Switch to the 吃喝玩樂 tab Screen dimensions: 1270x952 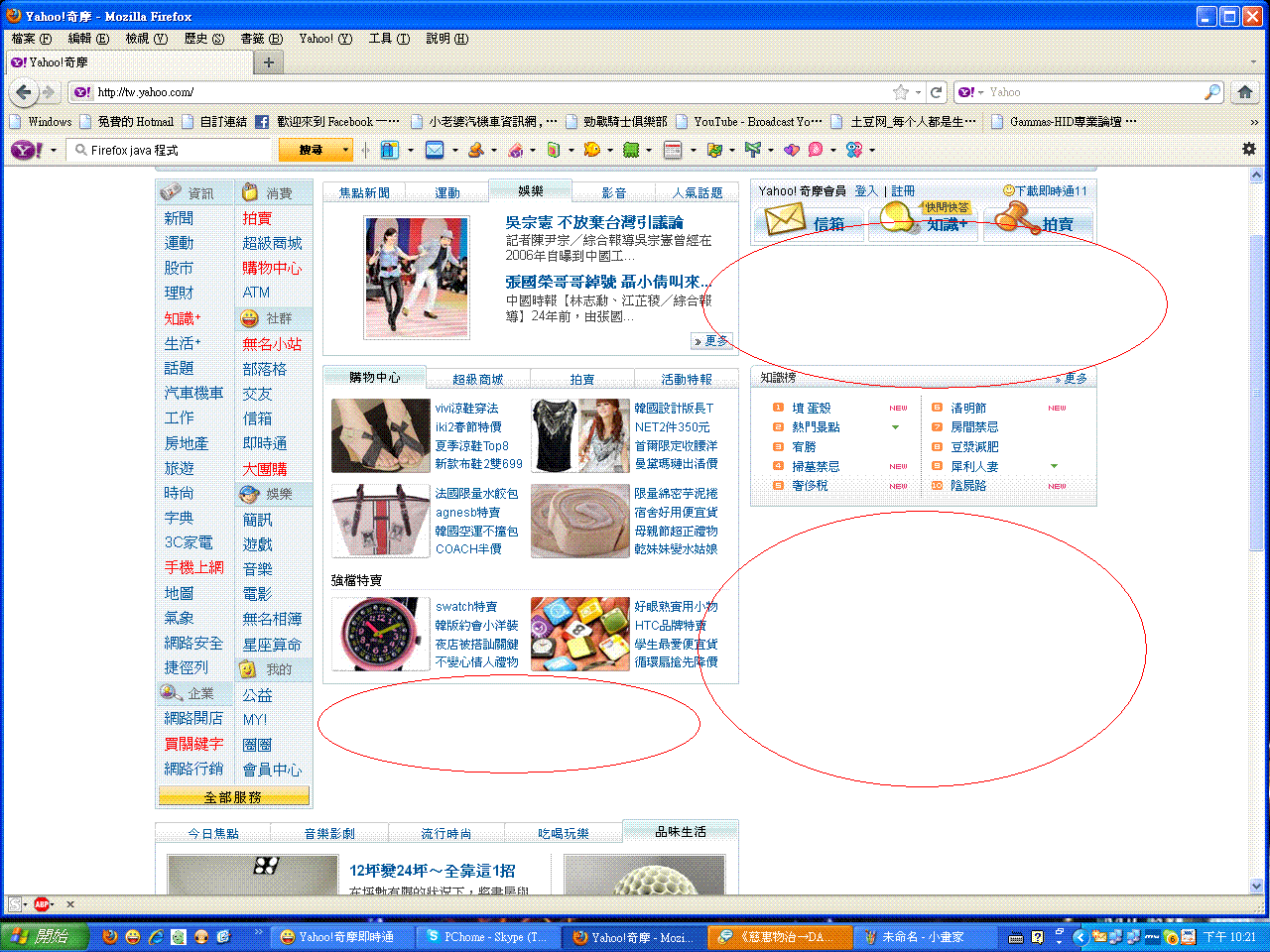[564, 833]
